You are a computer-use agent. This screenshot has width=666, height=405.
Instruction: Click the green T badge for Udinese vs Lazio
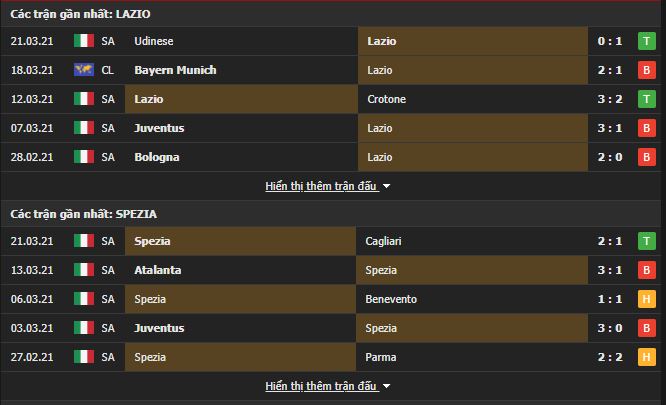[646, 41]
